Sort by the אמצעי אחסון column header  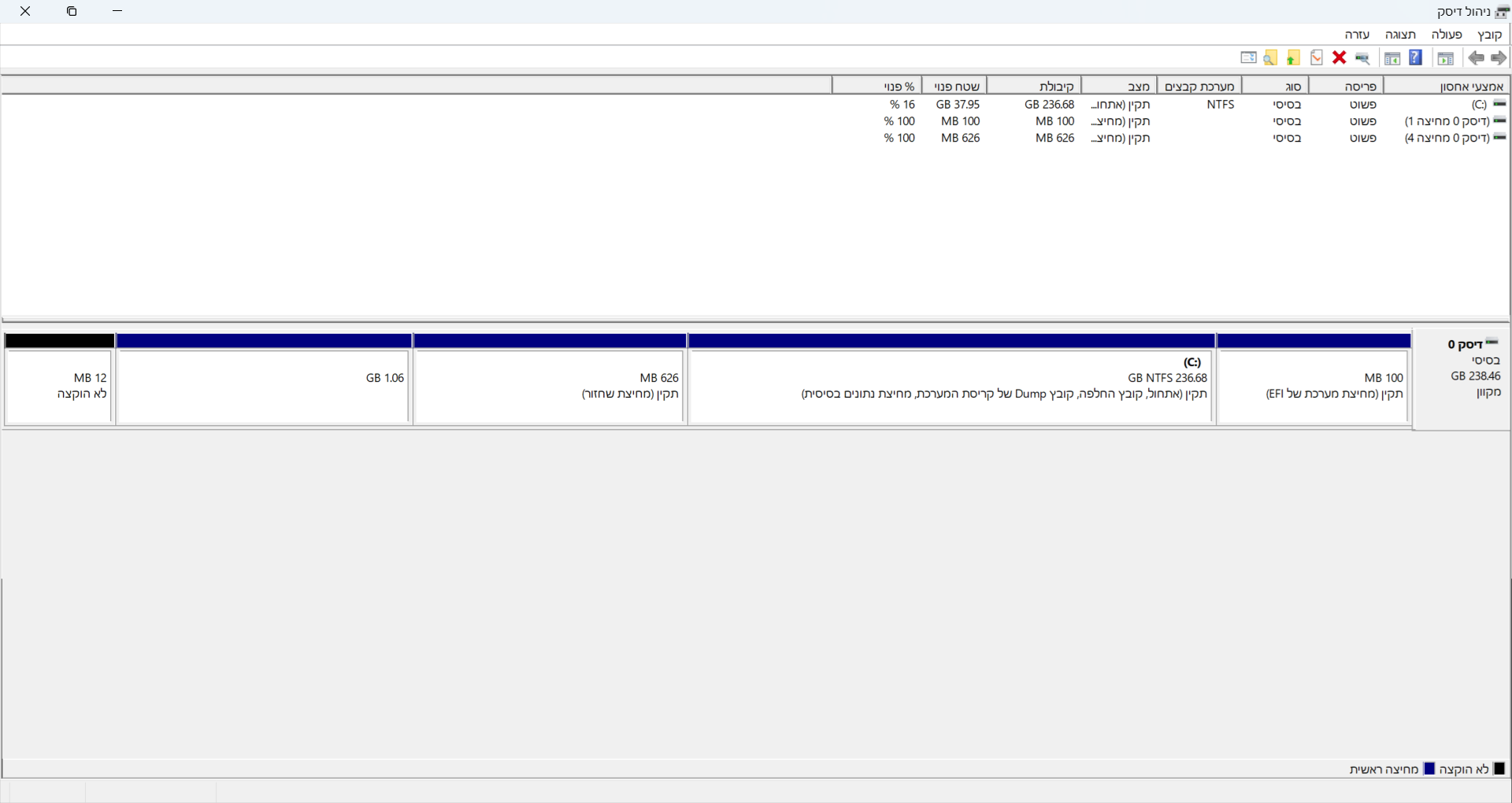click(x=1447, y=86)
